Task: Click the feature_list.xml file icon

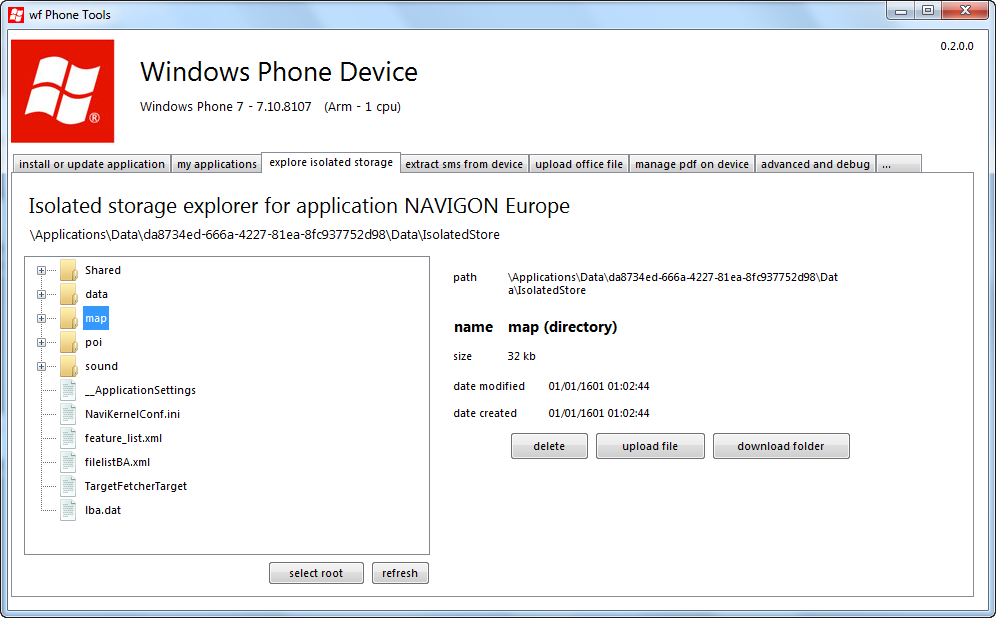Action: point(68,438)
